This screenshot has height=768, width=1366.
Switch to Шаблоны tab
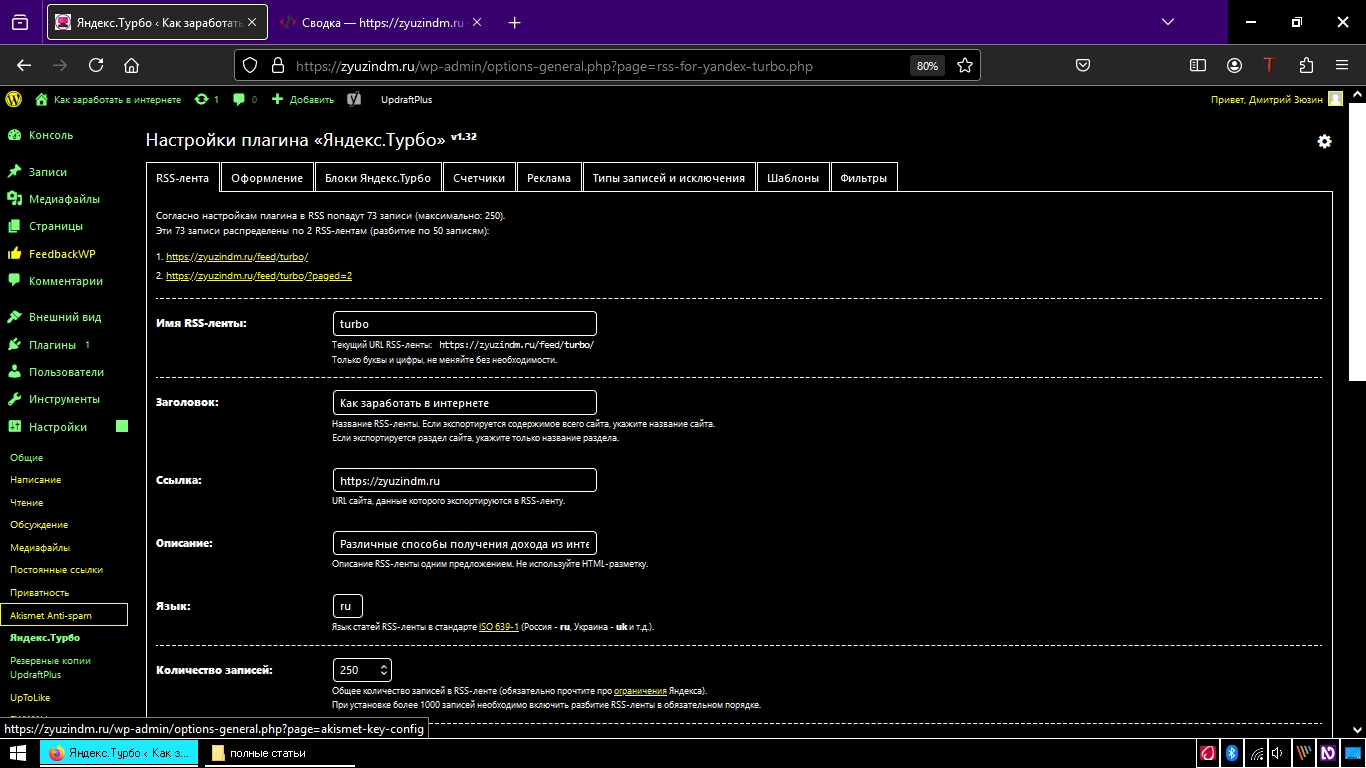point(793,177)
